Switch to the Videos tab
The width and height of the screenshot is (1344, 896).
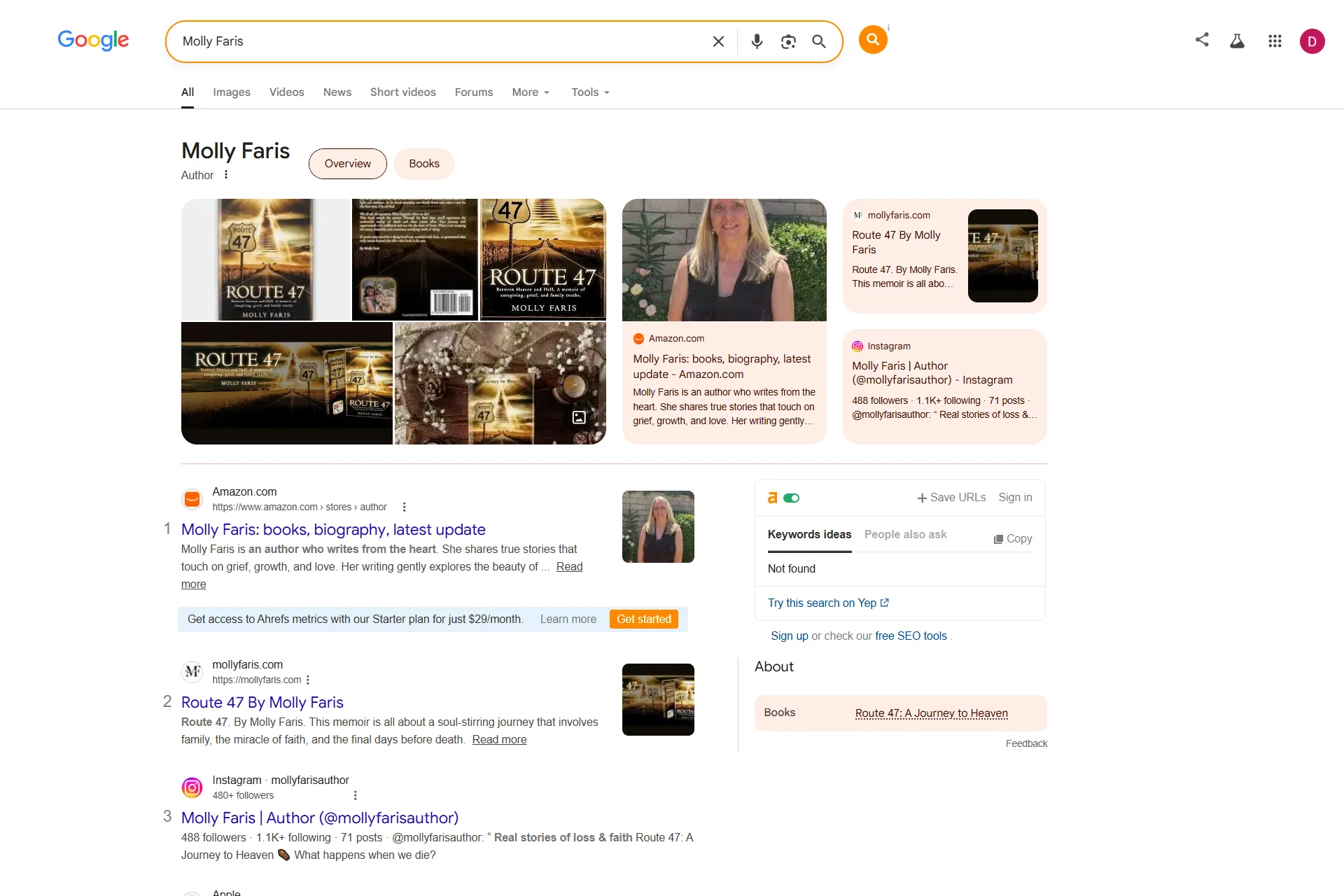[287, 92]
